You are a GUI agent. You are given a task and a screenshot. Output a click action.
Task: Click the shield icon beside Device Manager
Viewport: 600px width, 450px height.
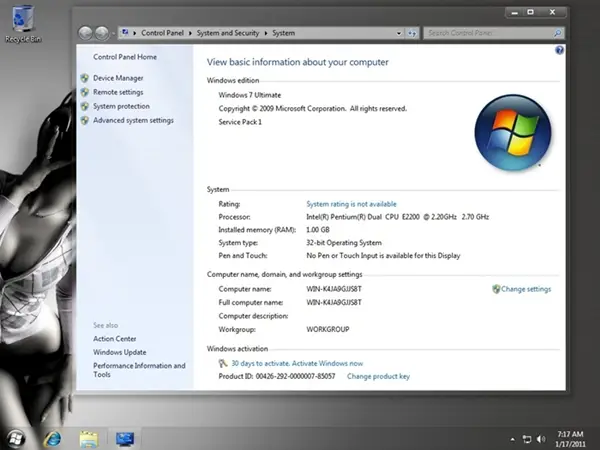pos(85,78)
